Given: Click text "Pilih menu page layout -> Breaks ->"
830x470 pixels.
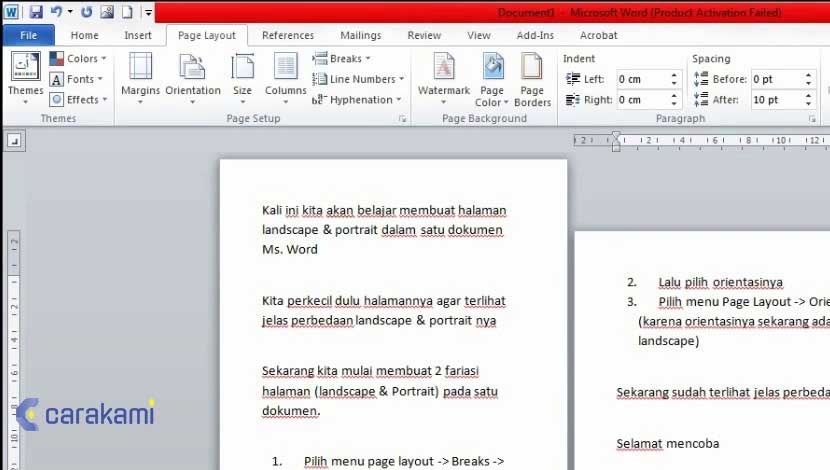Looking at the screenshot, I should (404, 462).
